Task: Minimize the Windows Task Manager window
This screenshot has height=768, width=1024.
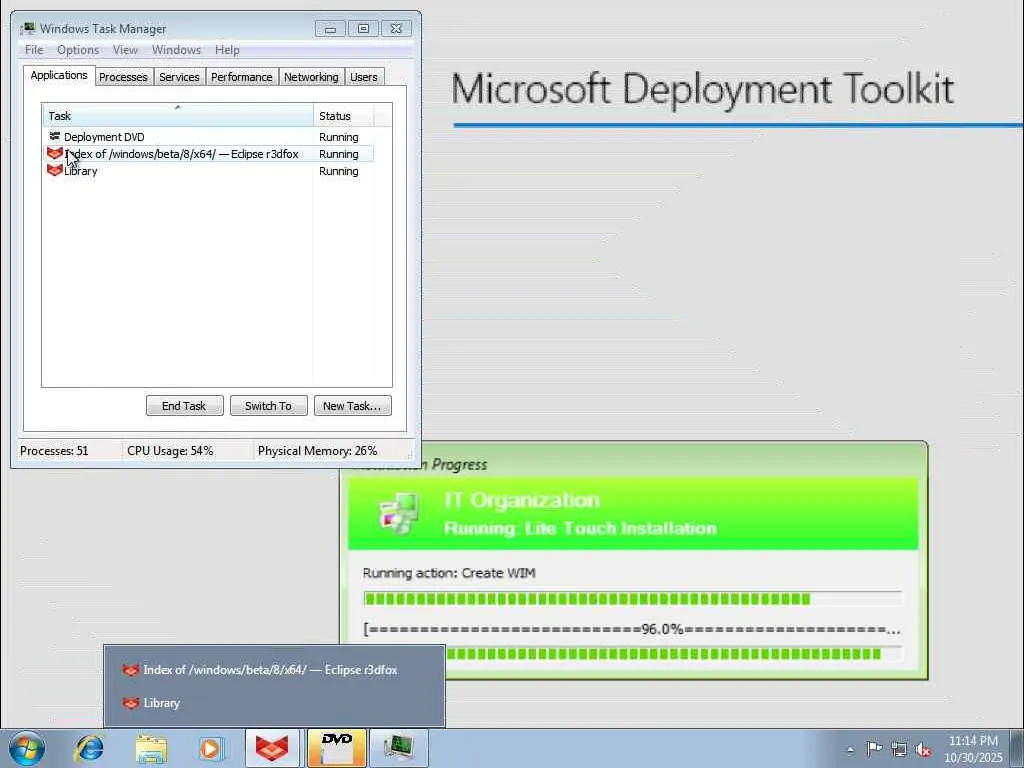Action: (330, 29)
